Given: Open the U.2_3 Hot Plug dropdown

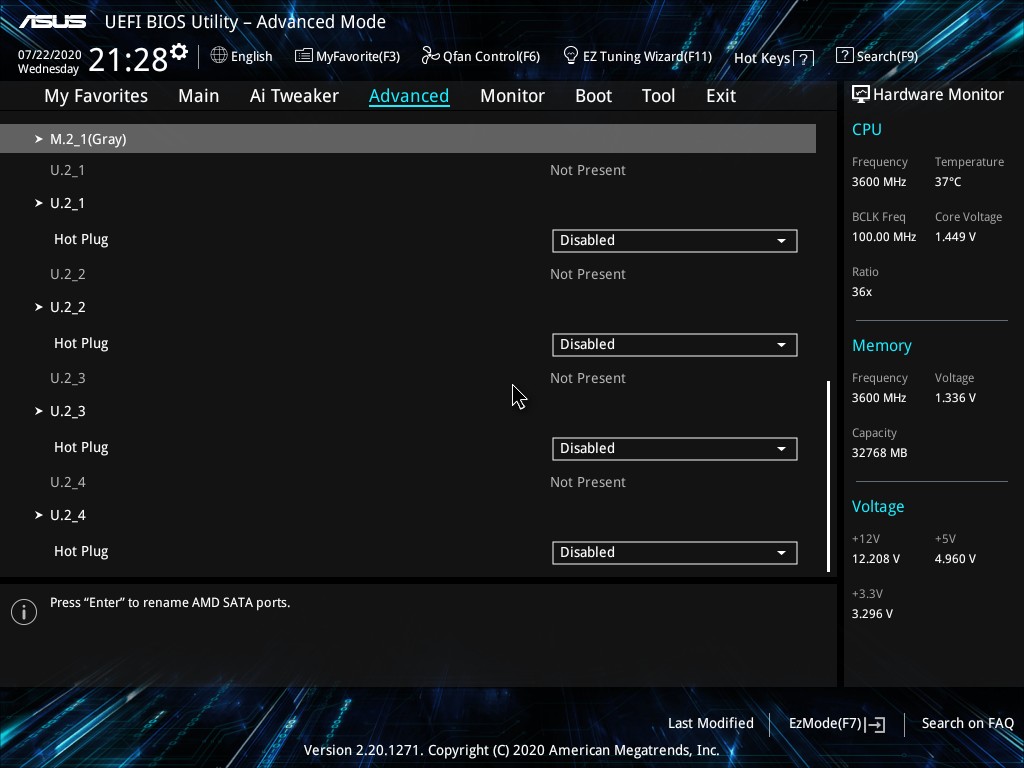Looking at the screenshot, I should [x=674, y=449].
